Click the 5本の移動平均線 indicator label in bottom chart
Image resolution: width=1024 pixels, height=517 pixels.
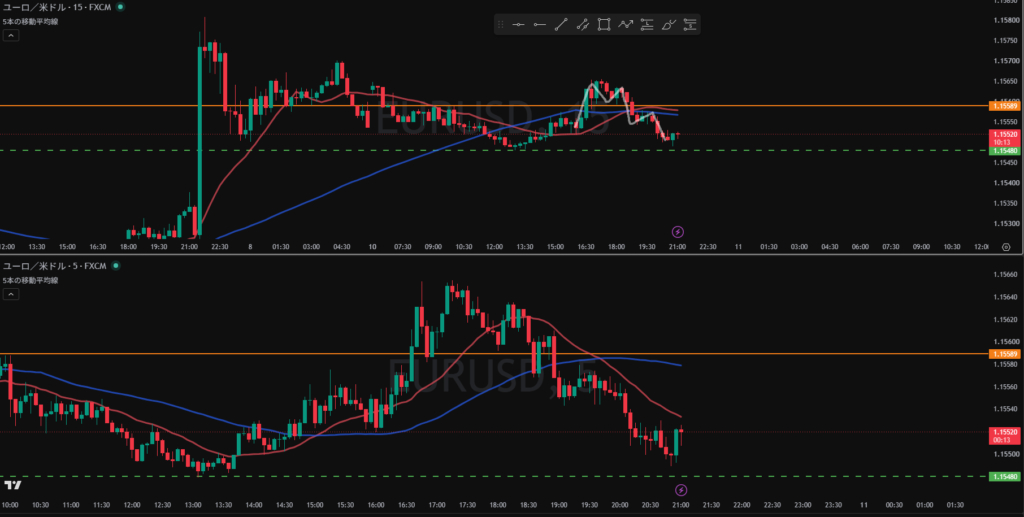[x=30, y=280]
